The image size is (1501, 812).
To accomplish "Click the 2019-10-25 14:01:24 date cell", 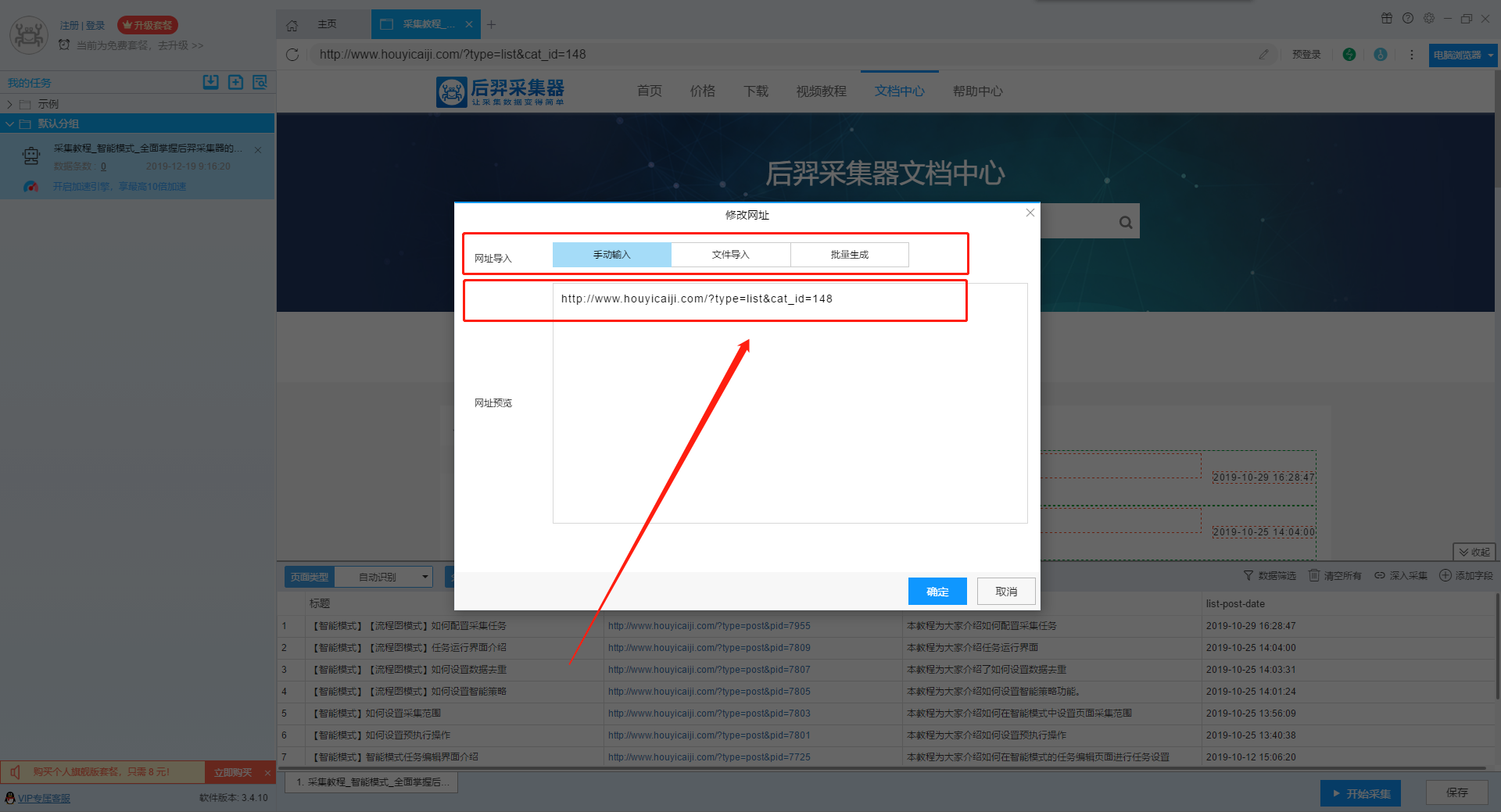I will pyautogui.click(x=1251, y=692).
